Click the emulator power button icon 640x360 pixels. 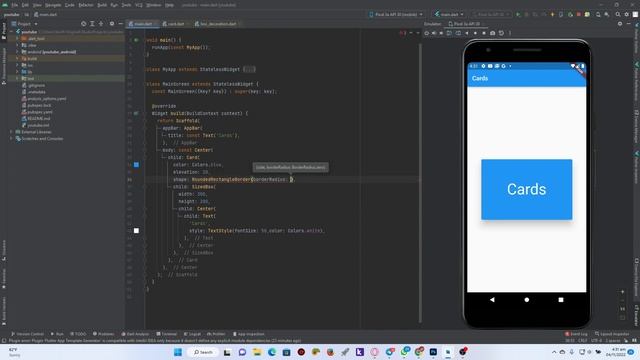pos(427,33)
